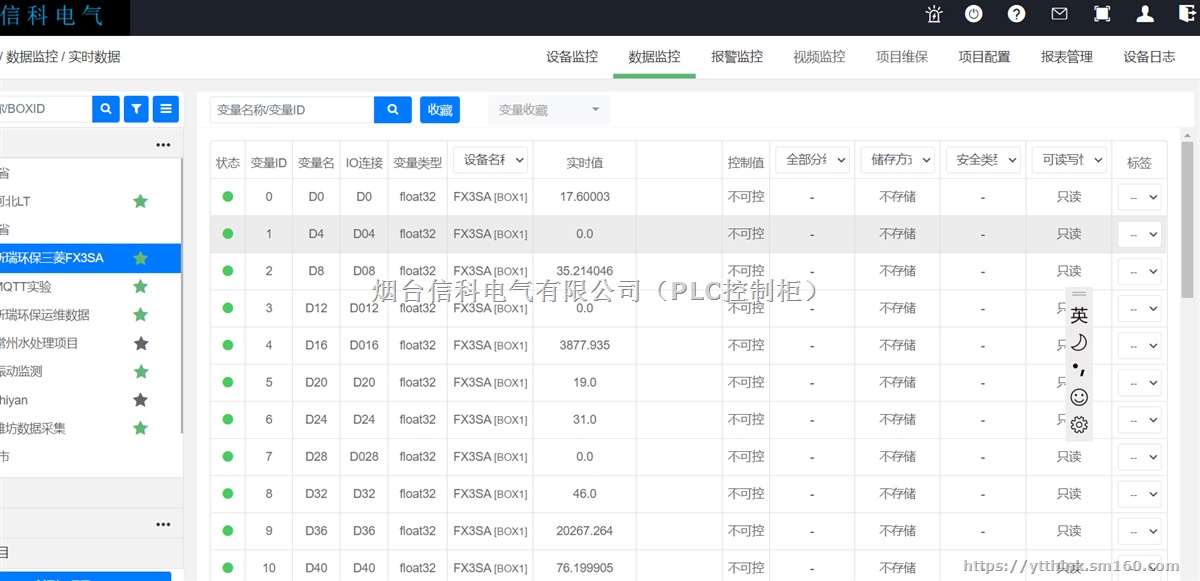Open the 变量收藏 dropdown
Viewport: 1200px width, 581px height.
549,110
